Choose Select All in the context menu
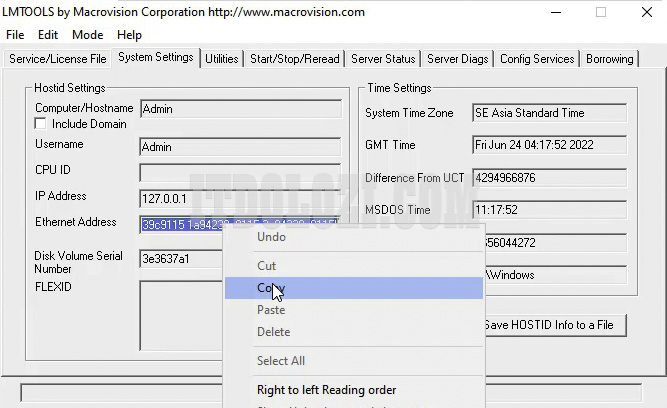Screen dimensions: 667x408 tap(354, 361)
